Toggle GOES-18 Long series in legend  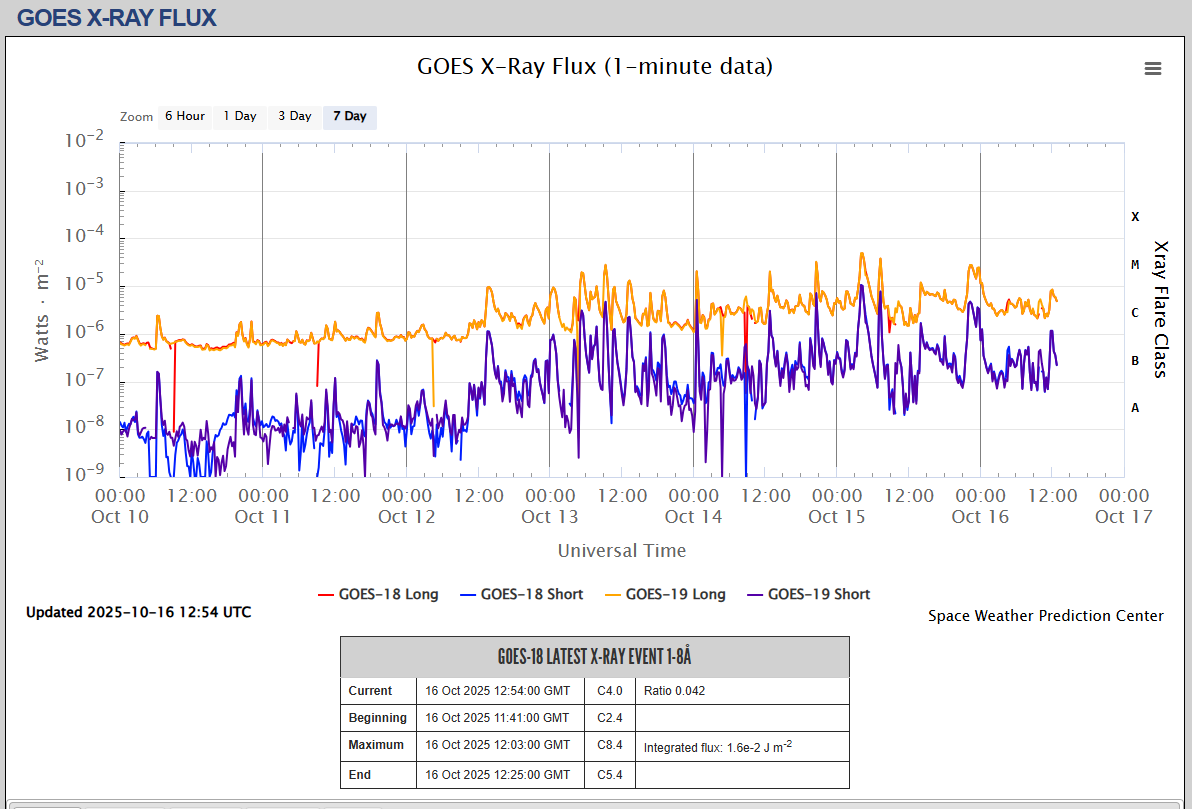[378, 594]
